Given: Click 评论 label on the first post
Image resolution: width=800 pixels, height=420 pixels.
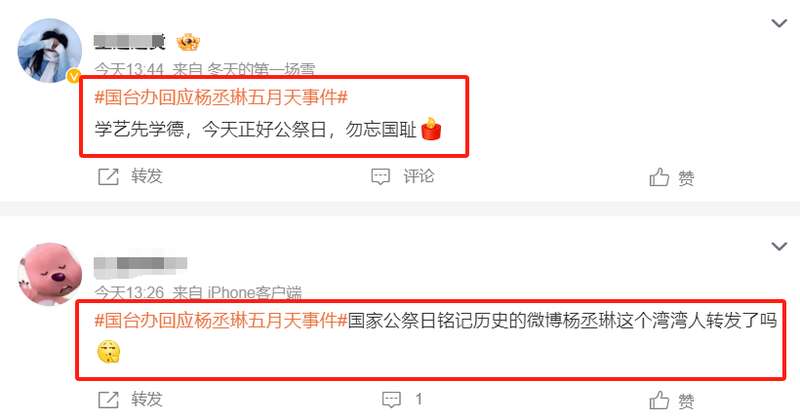Looking at the screenshot, I should (419, 176).
